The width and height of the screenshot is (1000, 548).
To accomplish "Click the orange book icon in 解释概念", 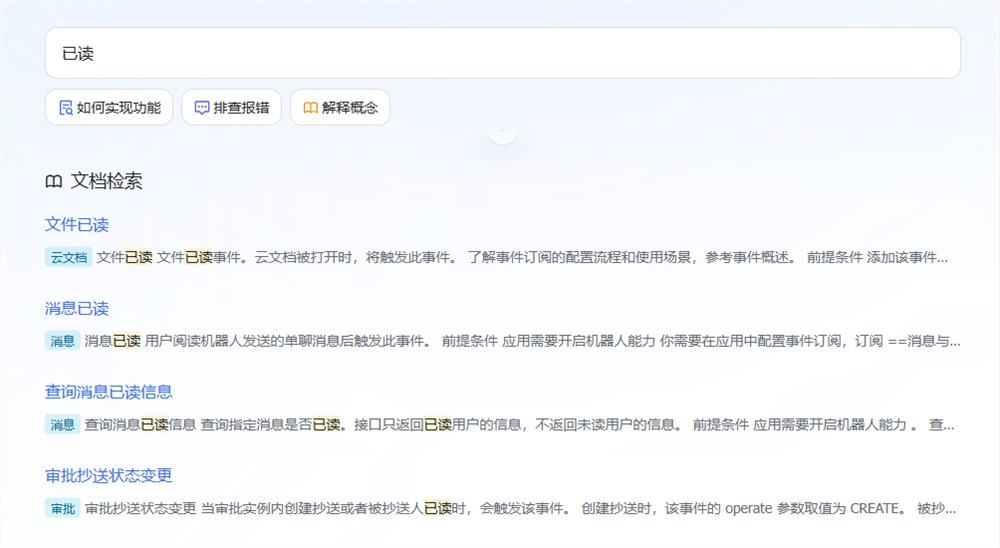I will 311,108.
